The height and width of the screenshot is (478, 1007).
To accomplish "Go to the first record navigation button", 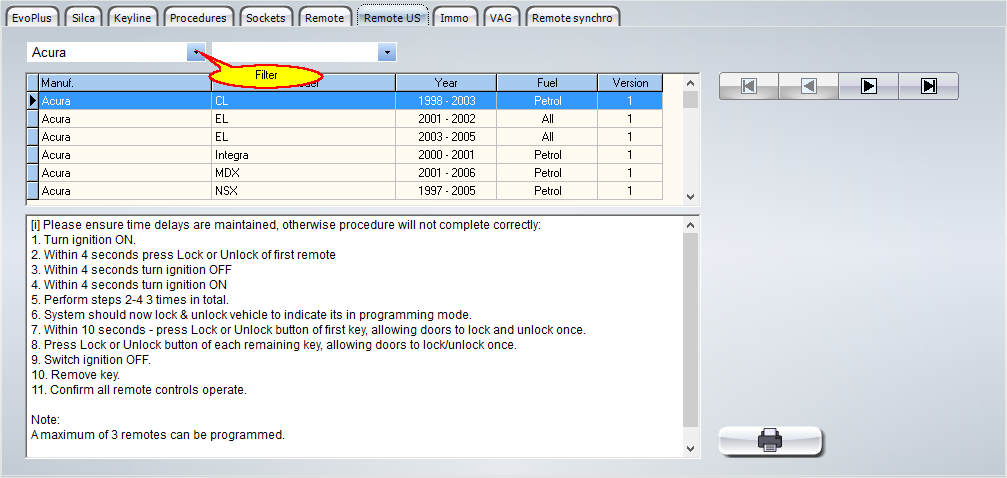I will click(x=749, y=86).
